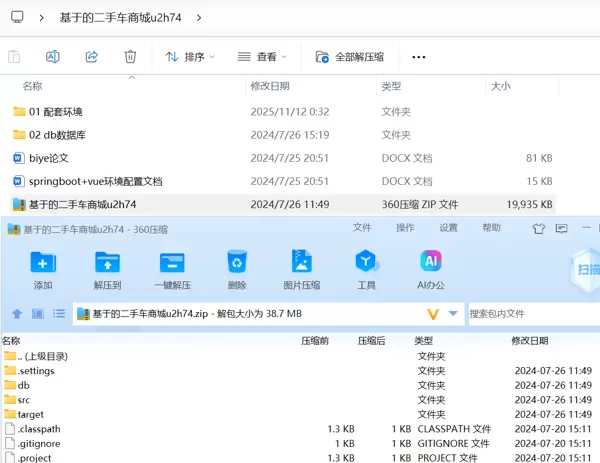600x463 pixels.
Task: Open the 设置 (Settings) menu
Action: pyautogui.click(x=448, y=228)
